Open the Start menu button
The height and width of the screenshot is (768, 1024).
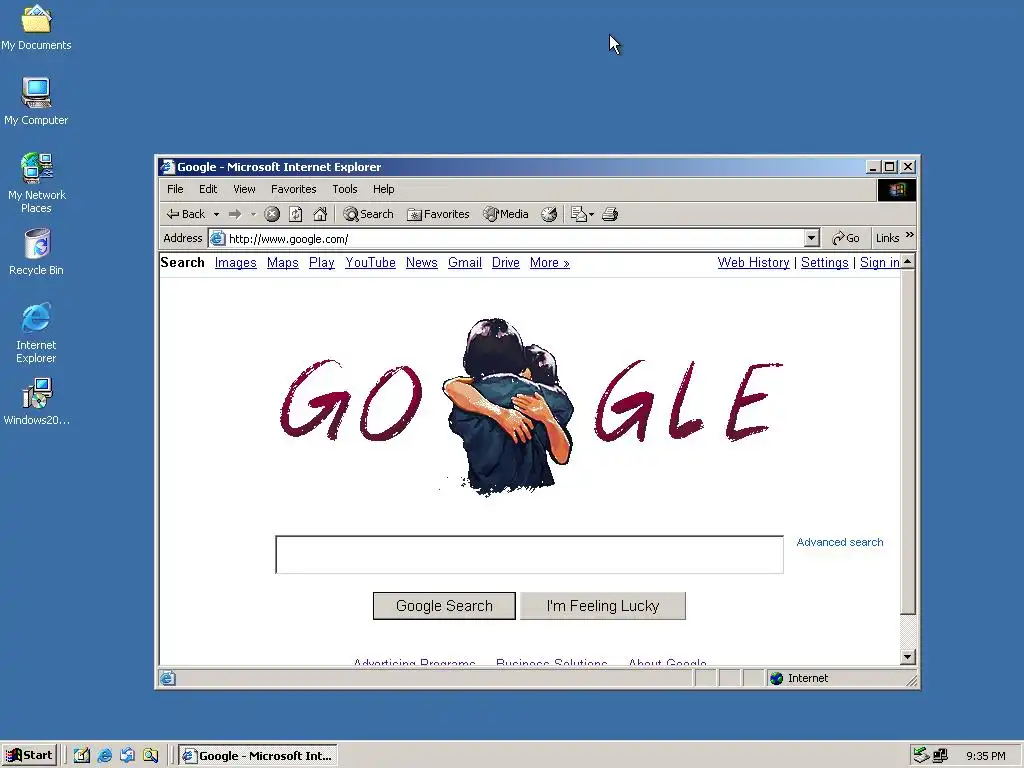pos(30,756)
